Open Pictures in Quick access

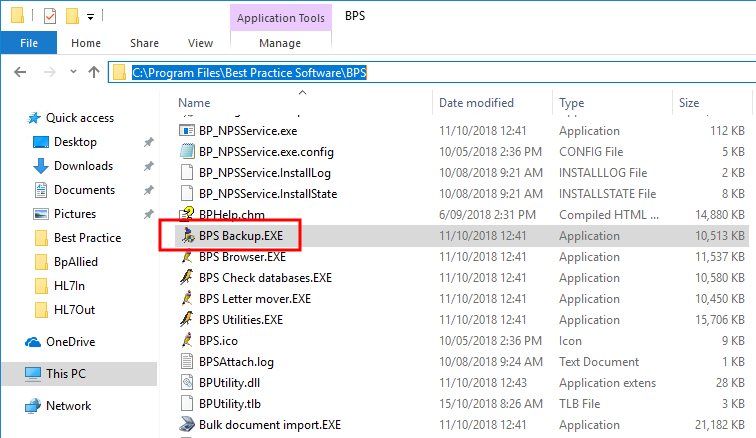(75, 214)
